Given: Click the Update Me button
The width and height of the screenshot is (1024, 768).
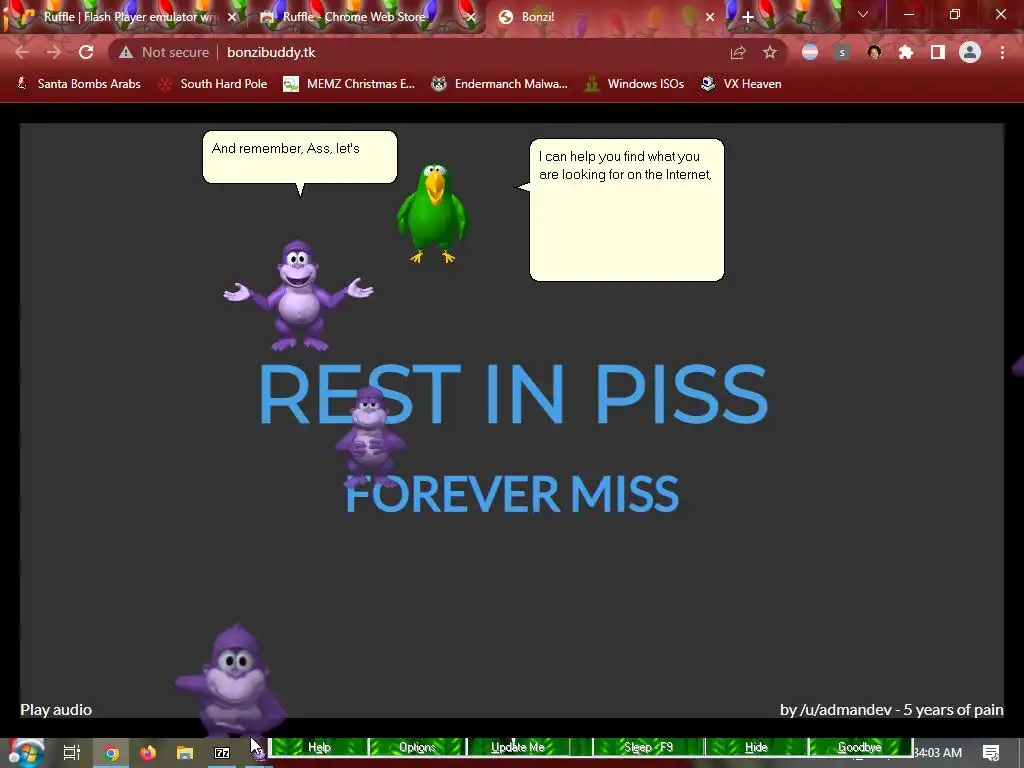Looking at the screenshot, I should point(517,747).
